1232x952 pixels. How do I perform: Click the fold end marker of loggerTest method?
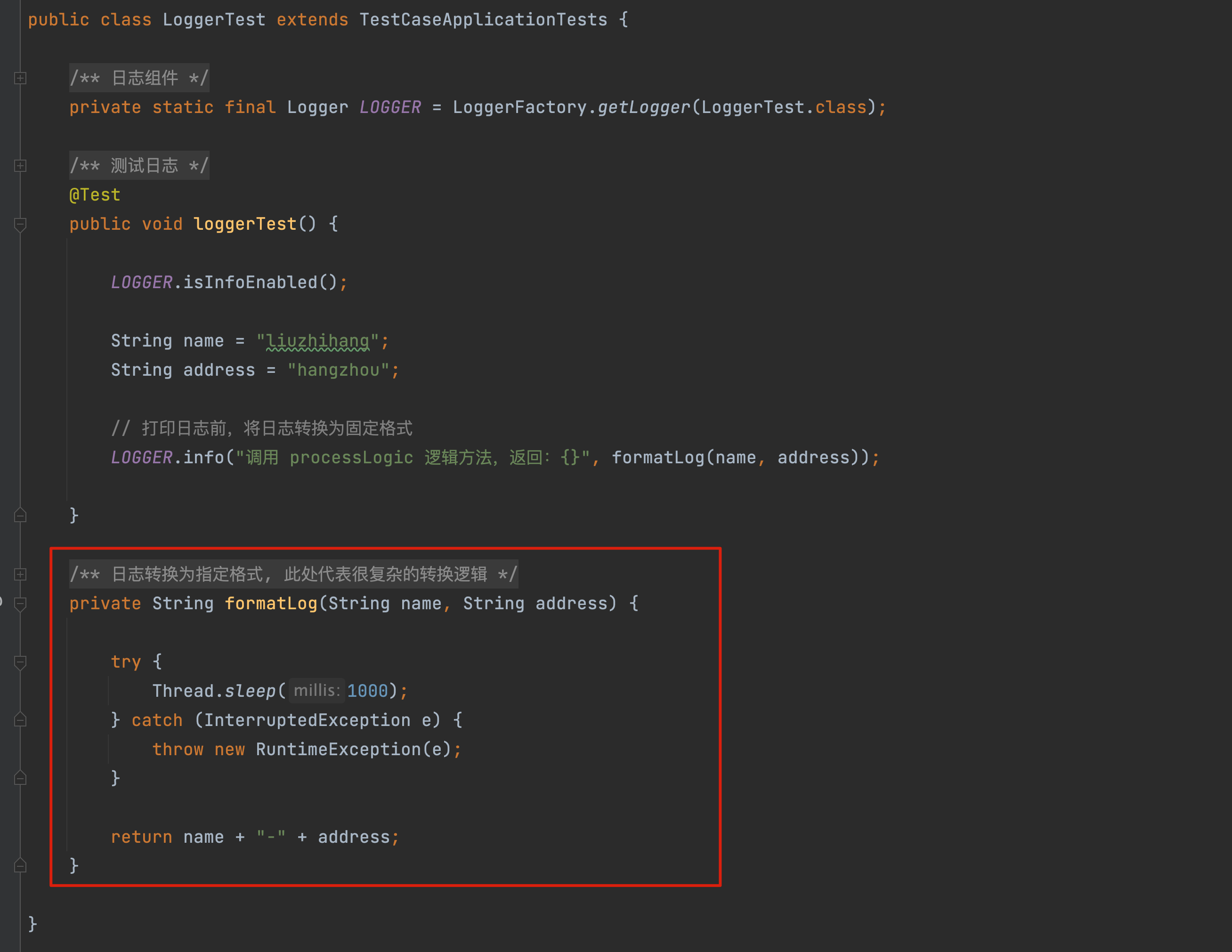20,515
